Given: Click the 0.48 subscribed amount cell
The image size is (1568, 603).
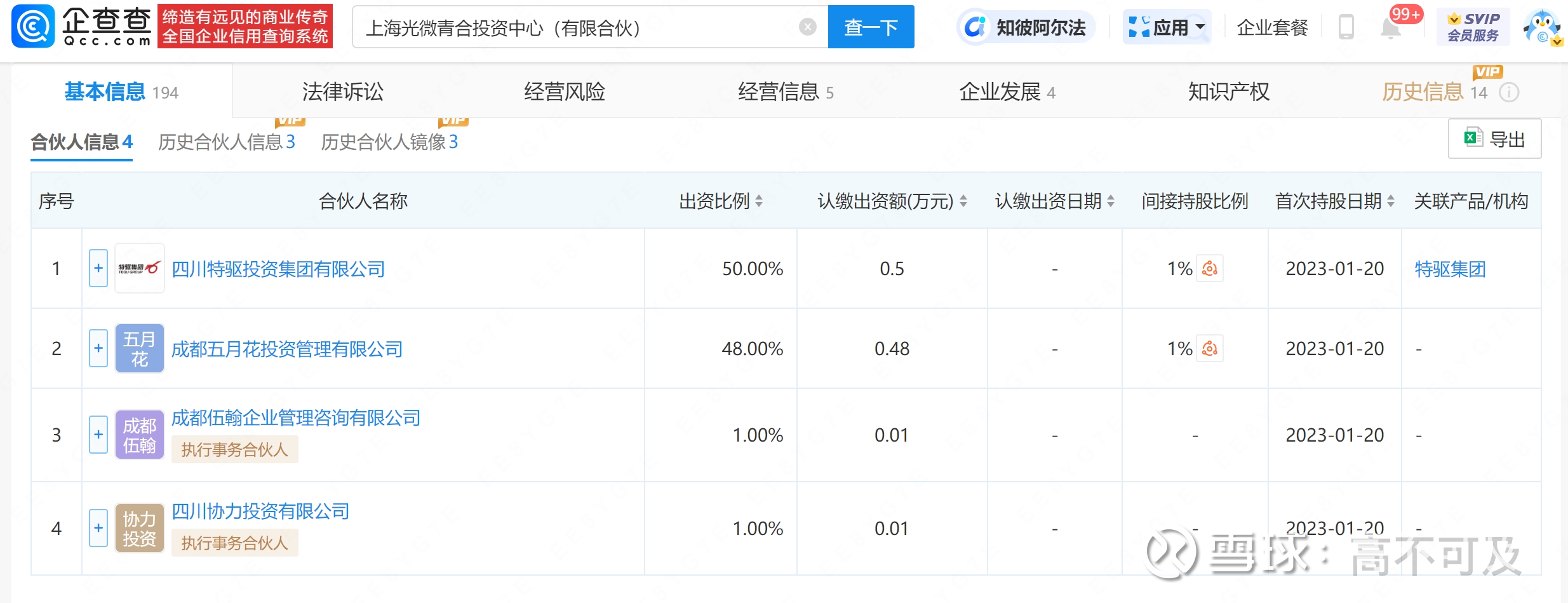Looking at the screenshot, I should (x=892, y=349).
